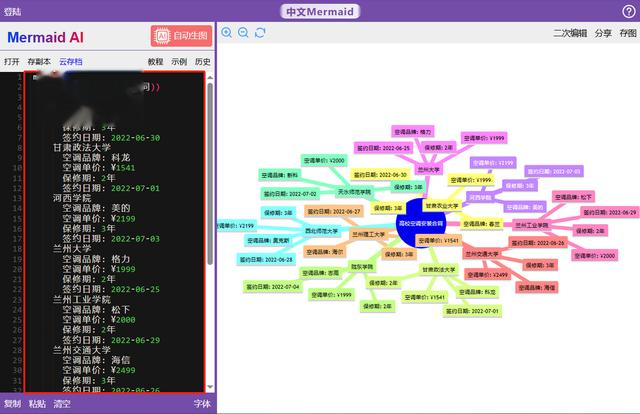The image size is (640, 414).
Task: Click code line 13 河西学院 in editor
Action: point(72,198)
